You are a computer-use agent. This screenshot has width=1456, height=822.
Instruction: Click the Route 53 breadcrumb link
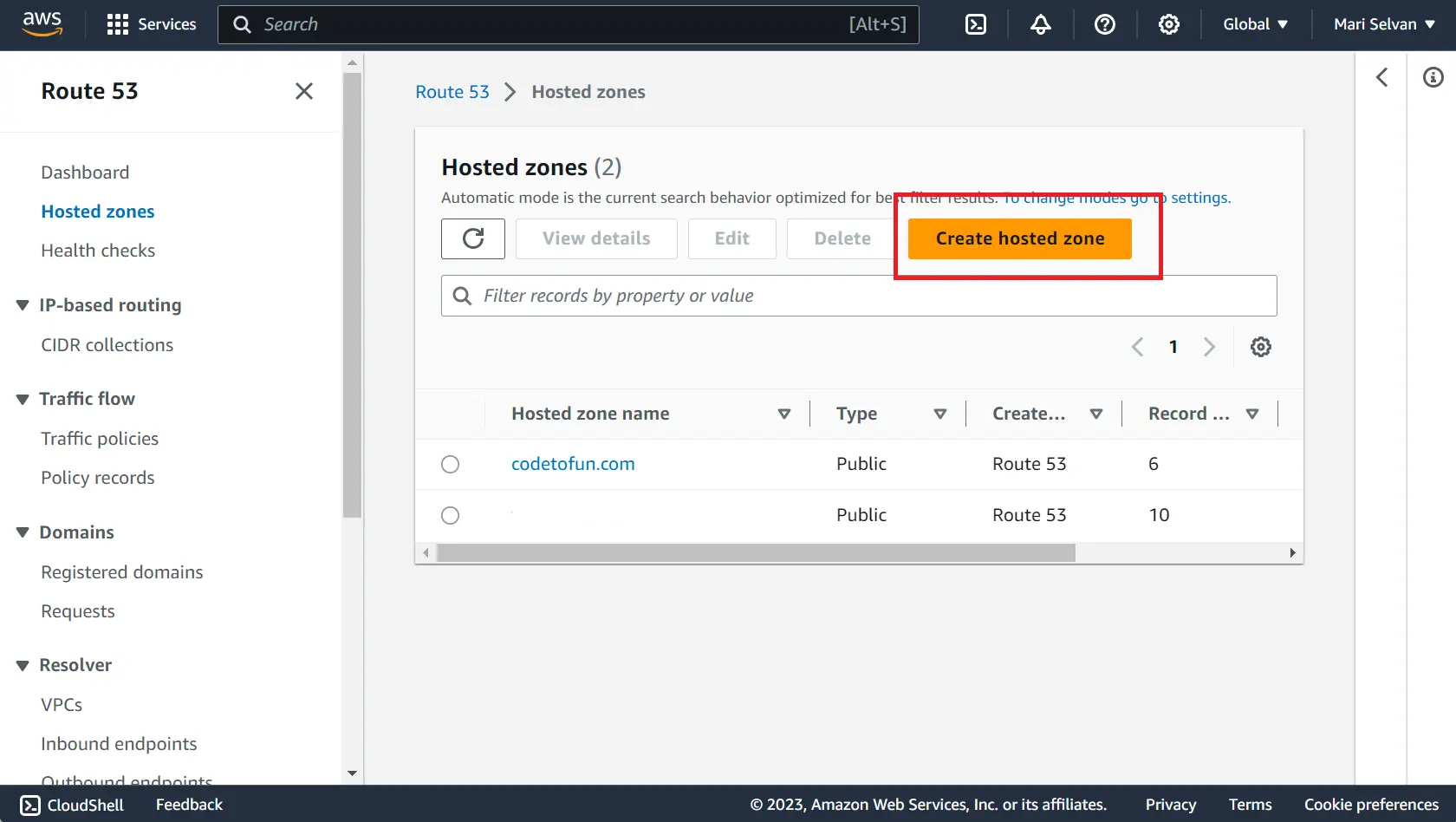point(452,92)
